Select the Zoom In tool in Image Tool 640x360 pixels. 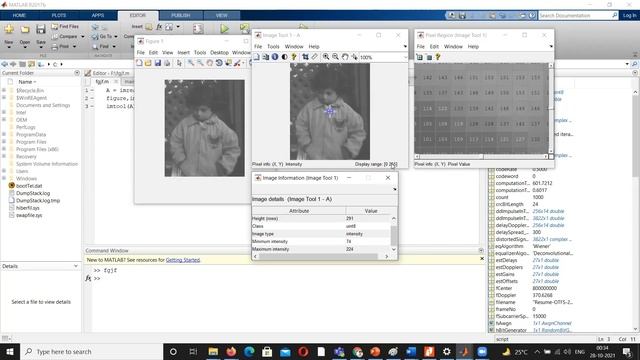click(x=326, y=57)
